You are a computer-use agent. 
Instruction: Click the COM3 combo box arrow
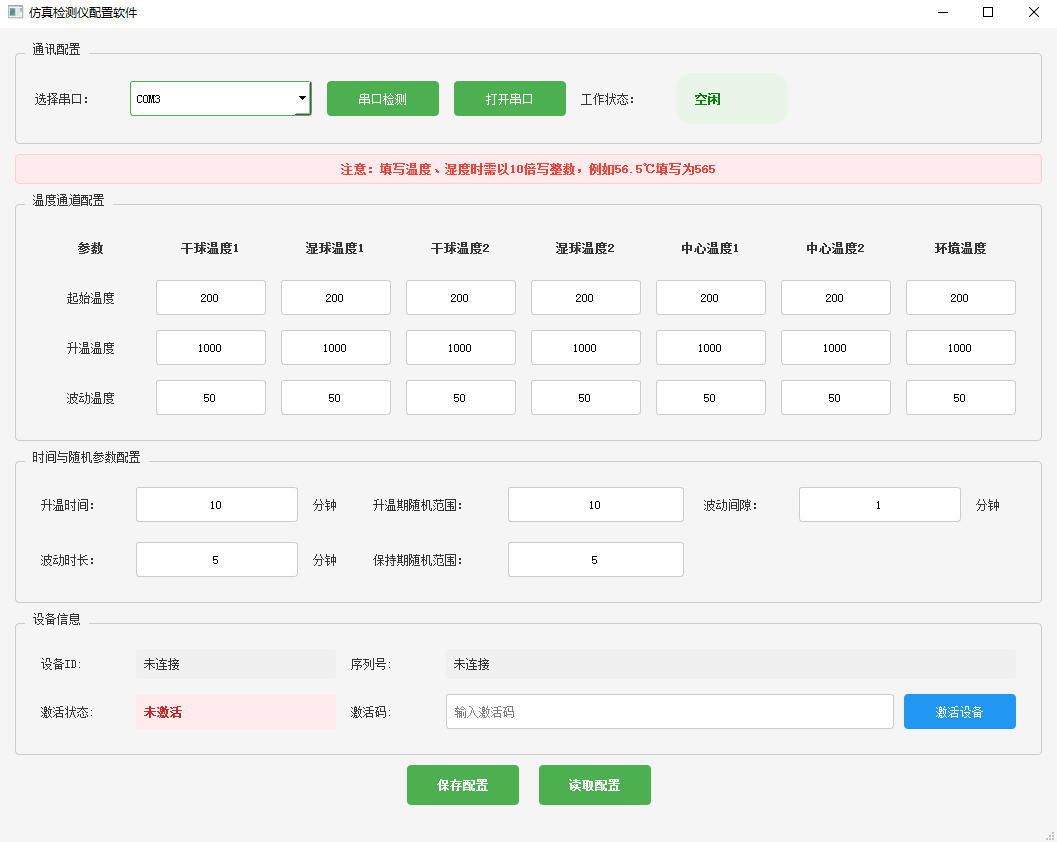click(x=301, y=98)
